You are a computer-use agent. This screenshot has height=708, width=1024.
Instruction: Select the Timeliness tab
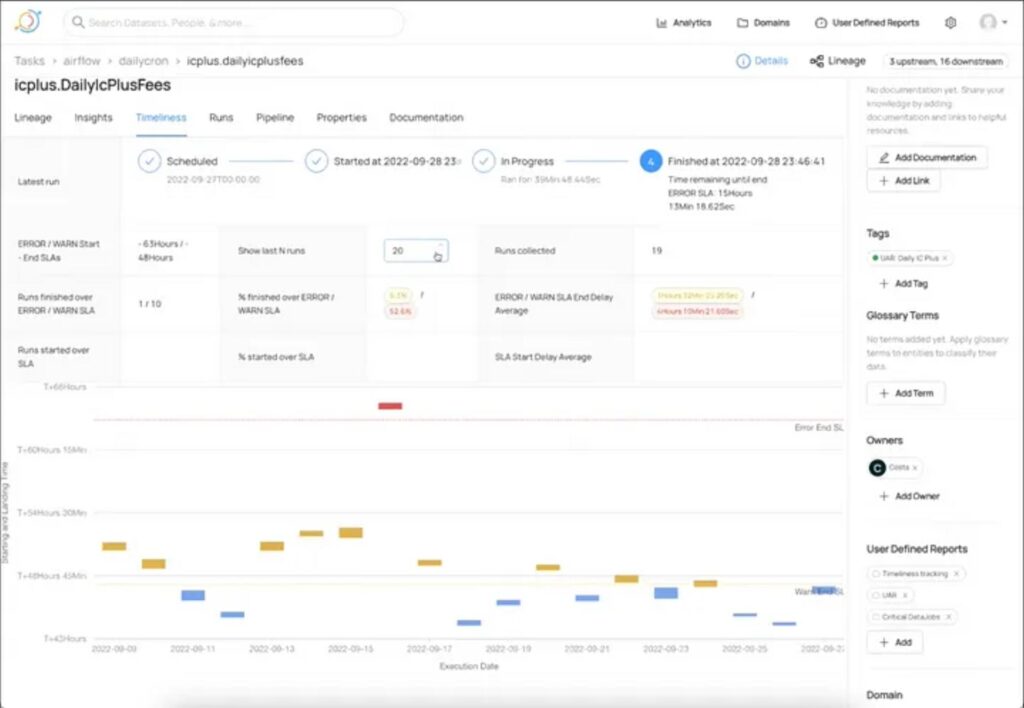coord(161,118)
